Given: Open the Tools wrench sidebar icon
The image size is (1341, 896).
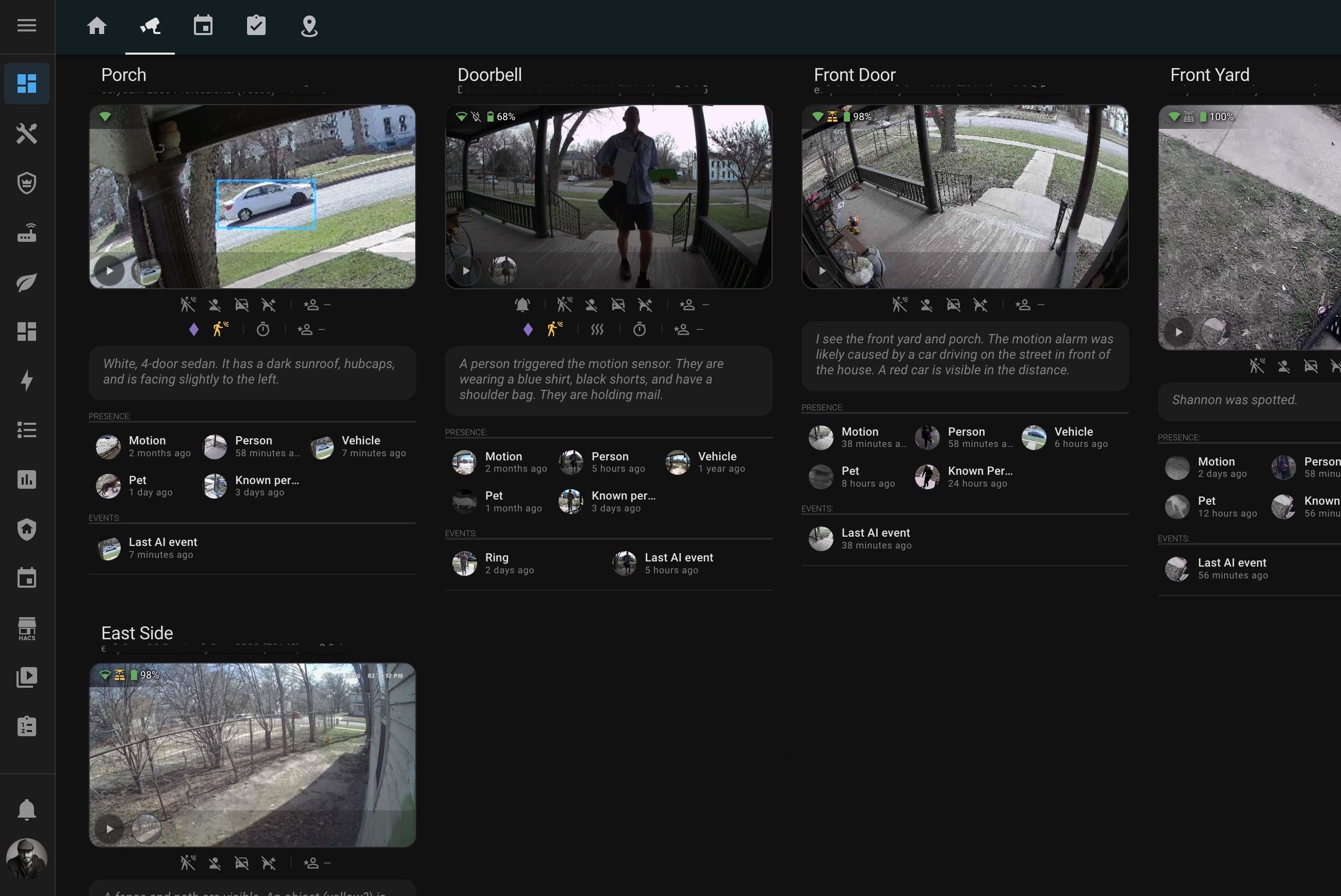Looking at the screenshot, I should (x=27, y=133).
